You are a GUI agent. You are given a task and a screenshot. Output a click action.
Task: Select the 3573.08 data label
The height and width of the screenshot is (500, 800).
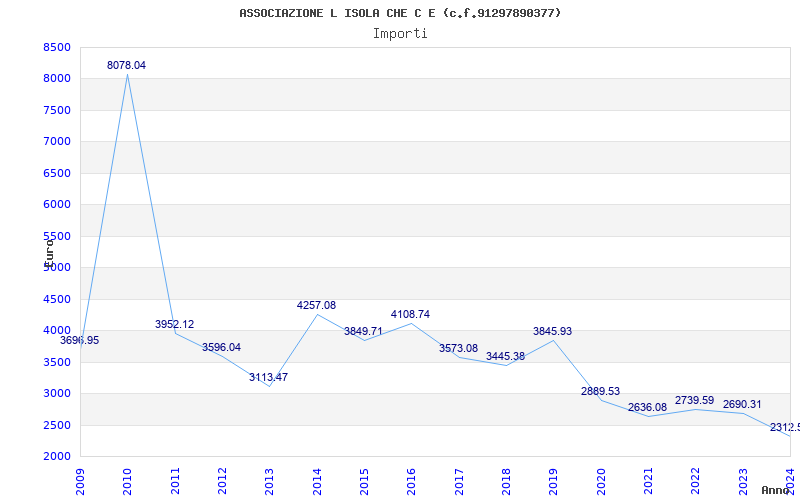pyautogui.click(x=458, y=348)
